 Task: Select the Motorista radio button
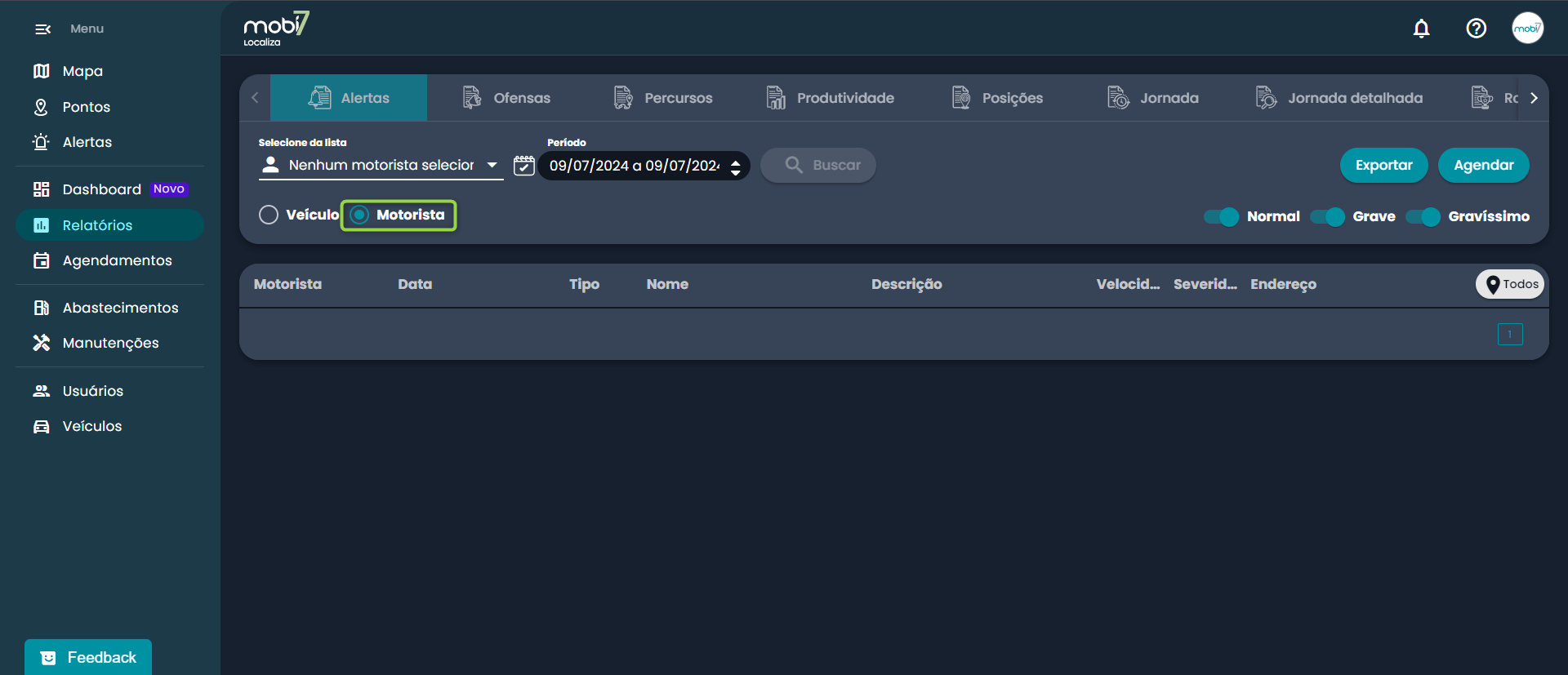[359, 215]
